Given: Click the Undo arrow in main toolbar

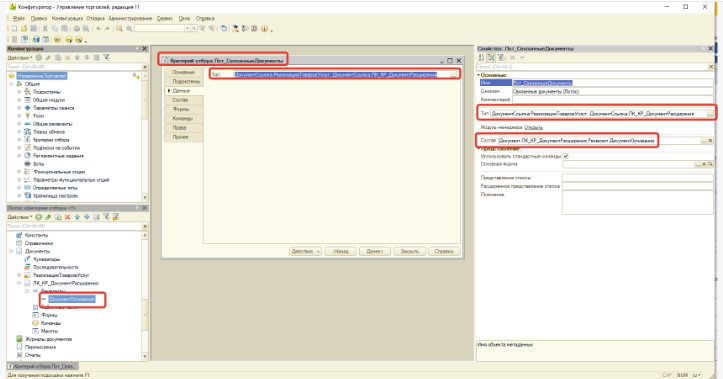Looking at the screenshot, I should click(x=98, y=29).
